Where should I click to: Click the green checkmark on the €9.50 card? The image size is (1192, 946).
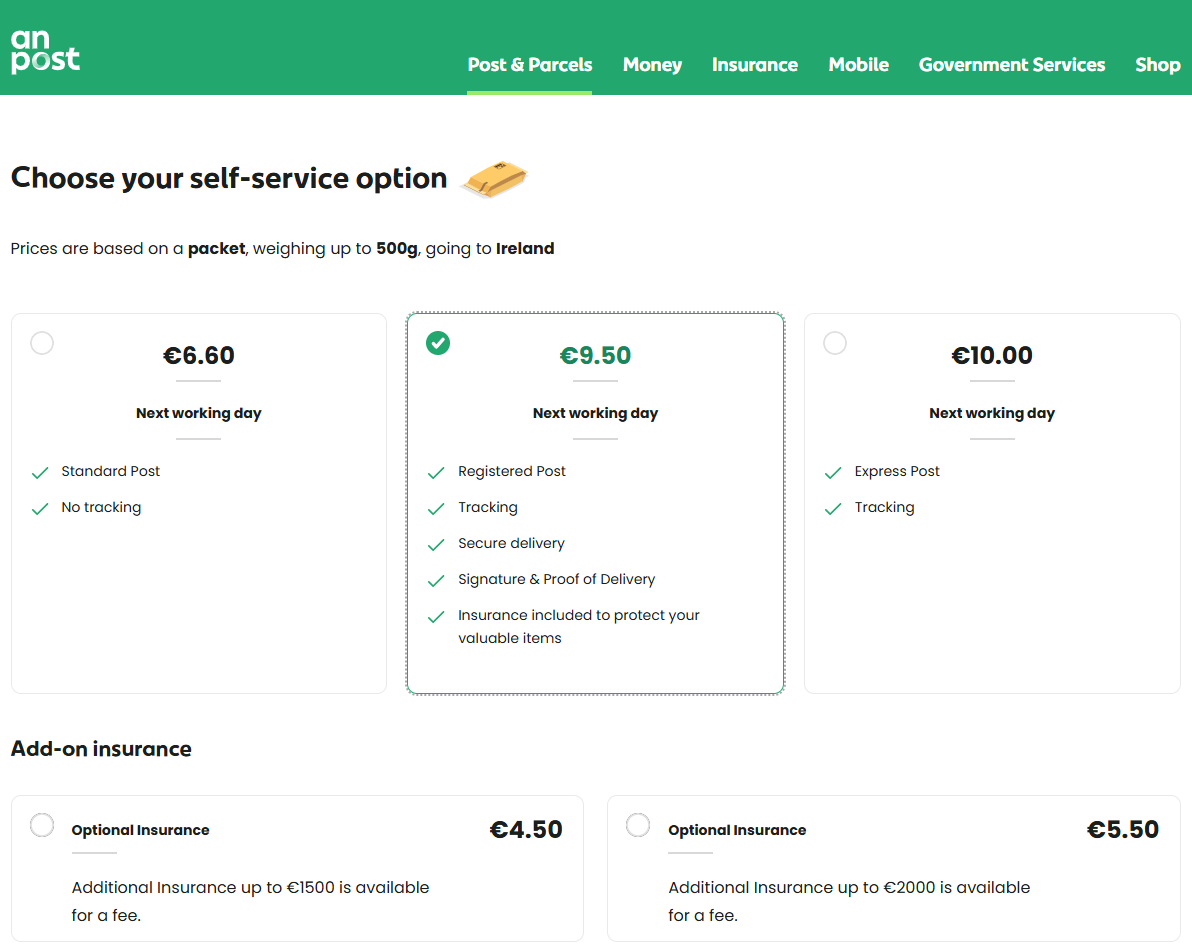438,343
